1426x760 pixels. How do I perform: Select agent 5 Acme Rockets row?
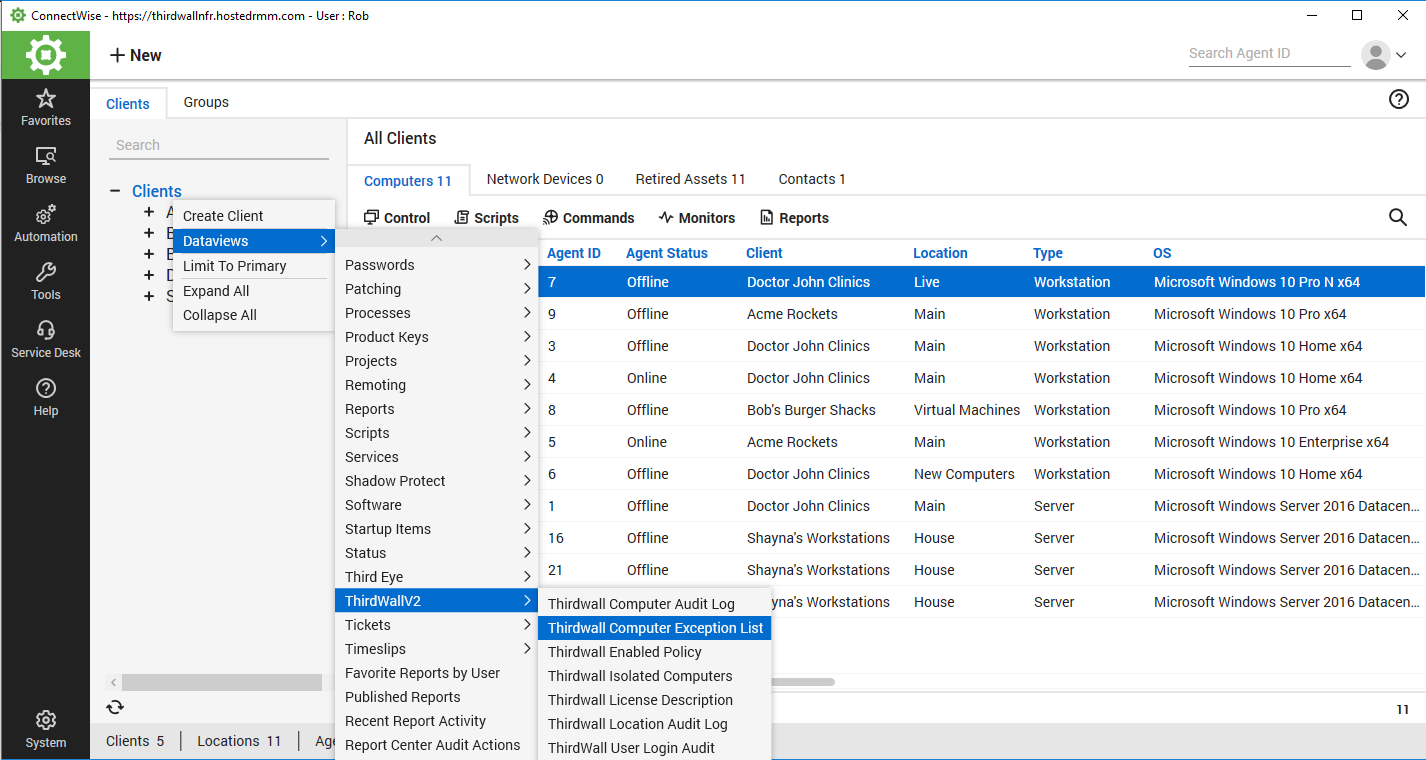click(x=982, y=442)
